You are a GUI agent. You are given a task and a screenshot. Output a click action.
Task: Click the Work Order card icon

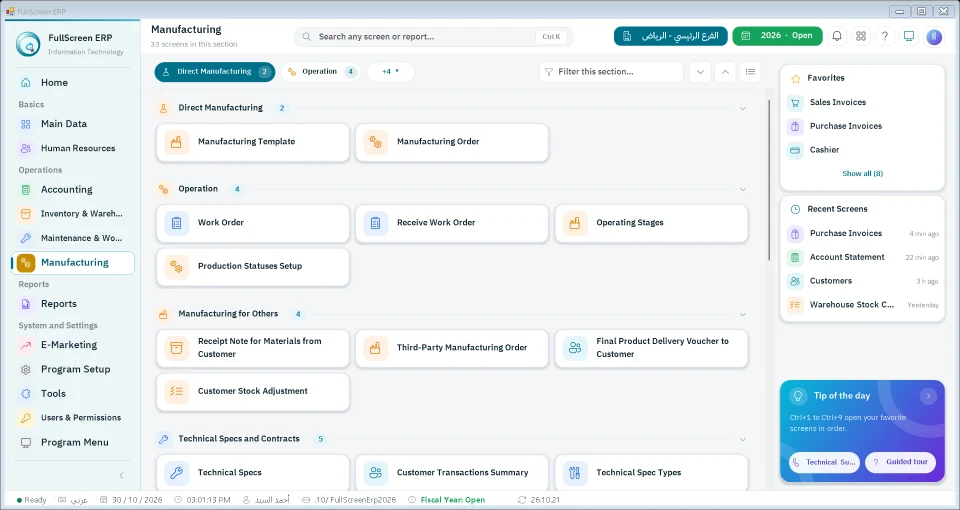[176, 223]
